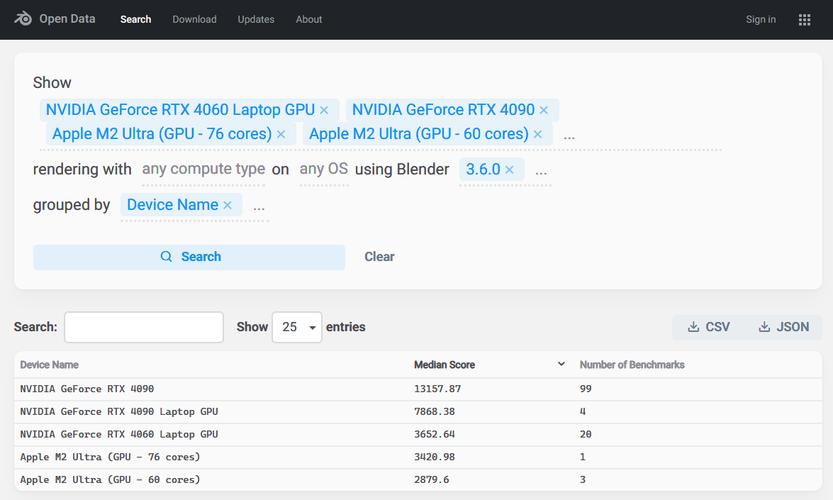Remove Apple M2 Ultra 60 cores tag

[538, 134]
